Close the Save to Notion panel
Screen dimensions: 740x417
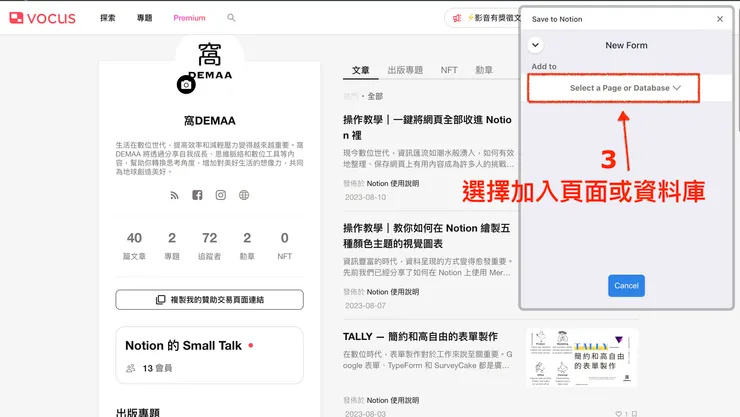(720, 19)
